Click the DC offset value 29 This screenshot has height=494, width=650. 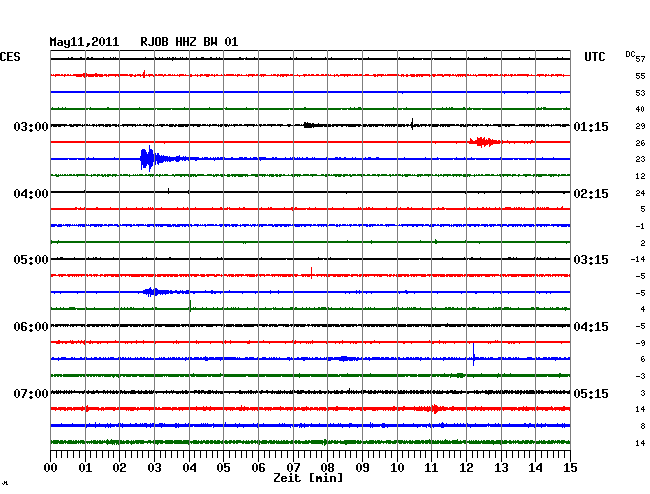point(640,126)
